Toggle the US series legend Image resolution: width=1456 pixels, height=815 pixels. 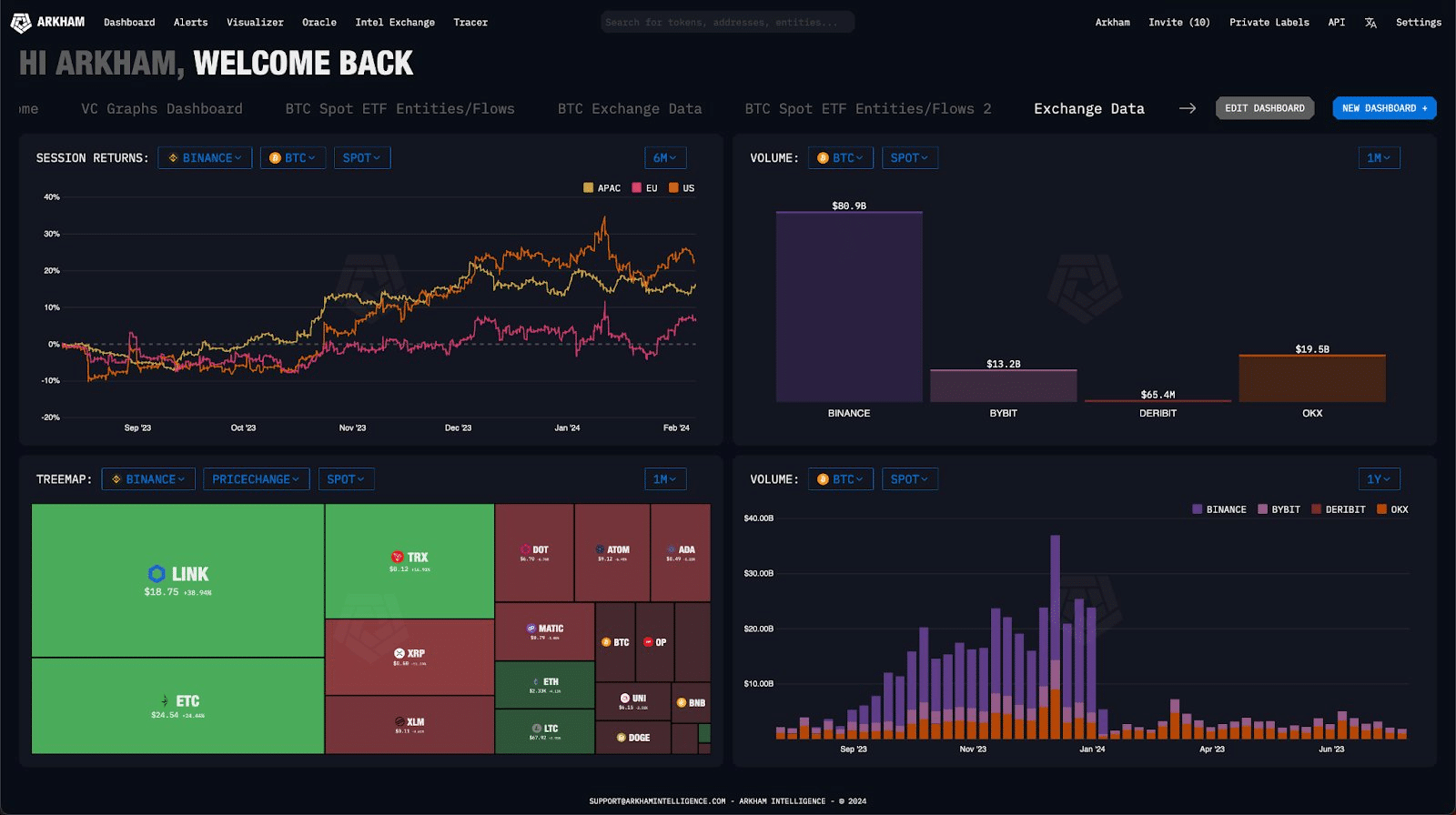click(682, 188)
